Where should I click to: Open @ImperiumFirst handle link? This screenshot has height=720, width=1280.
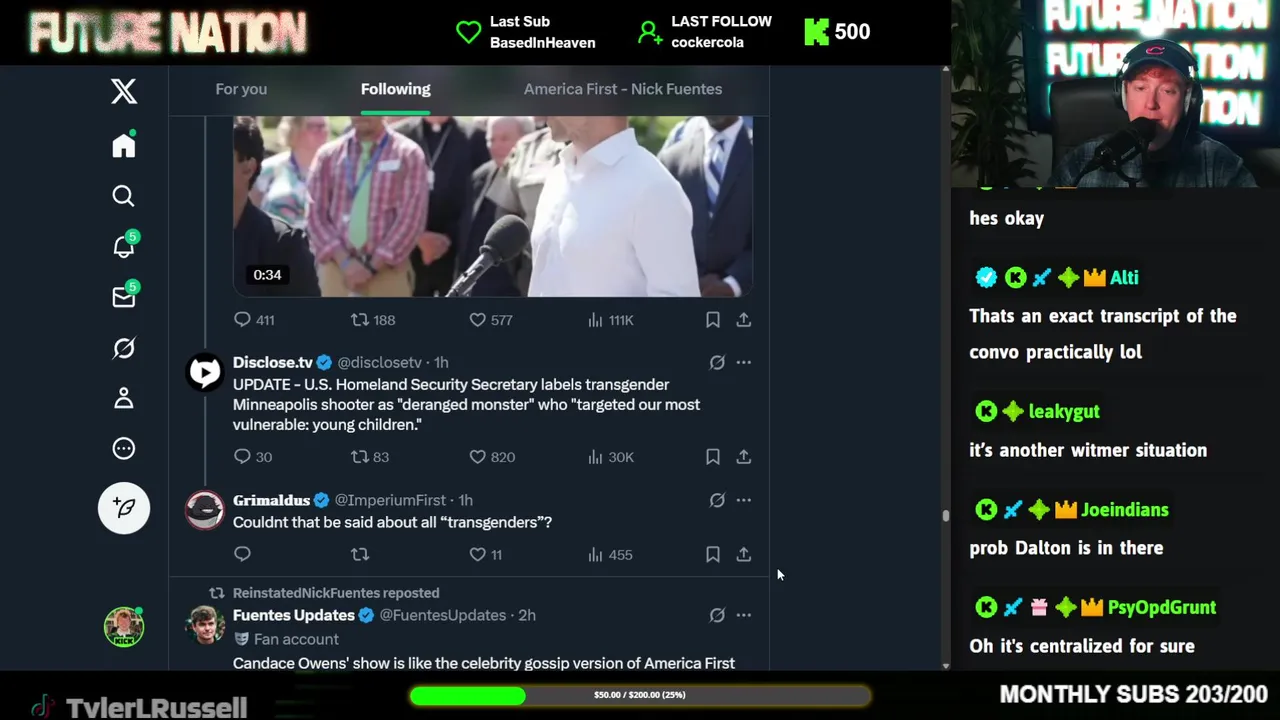coord(390,500)
